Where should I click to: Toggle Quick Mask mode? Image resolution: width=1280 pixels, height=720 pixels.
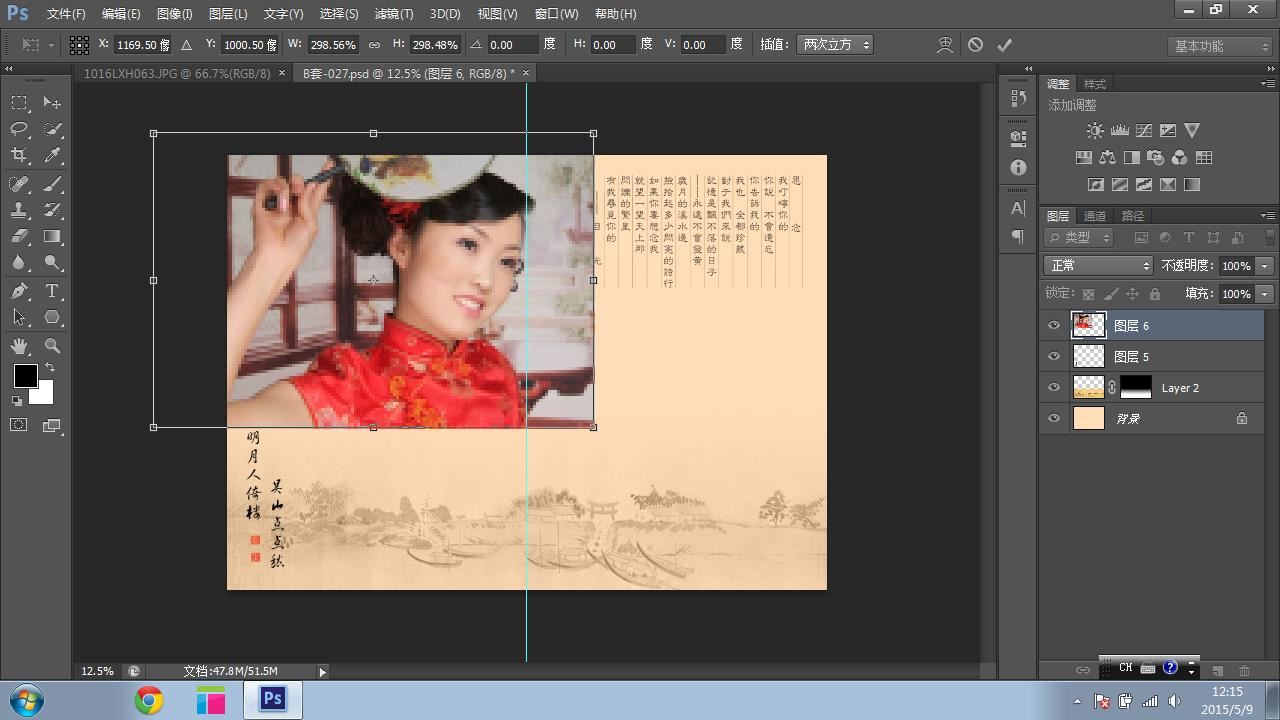pyautogui.click(x=19, y=425)
